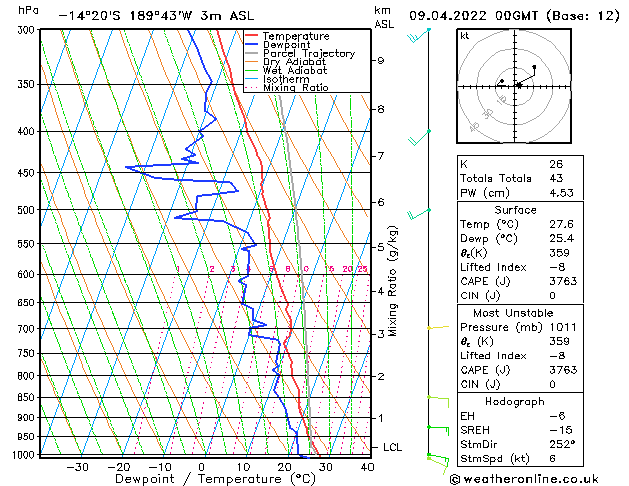The height and width of the screenshot is (486, 629).
Task: Click the 09.04.2022 00GMT date header
Action: [x=473, y=16]
